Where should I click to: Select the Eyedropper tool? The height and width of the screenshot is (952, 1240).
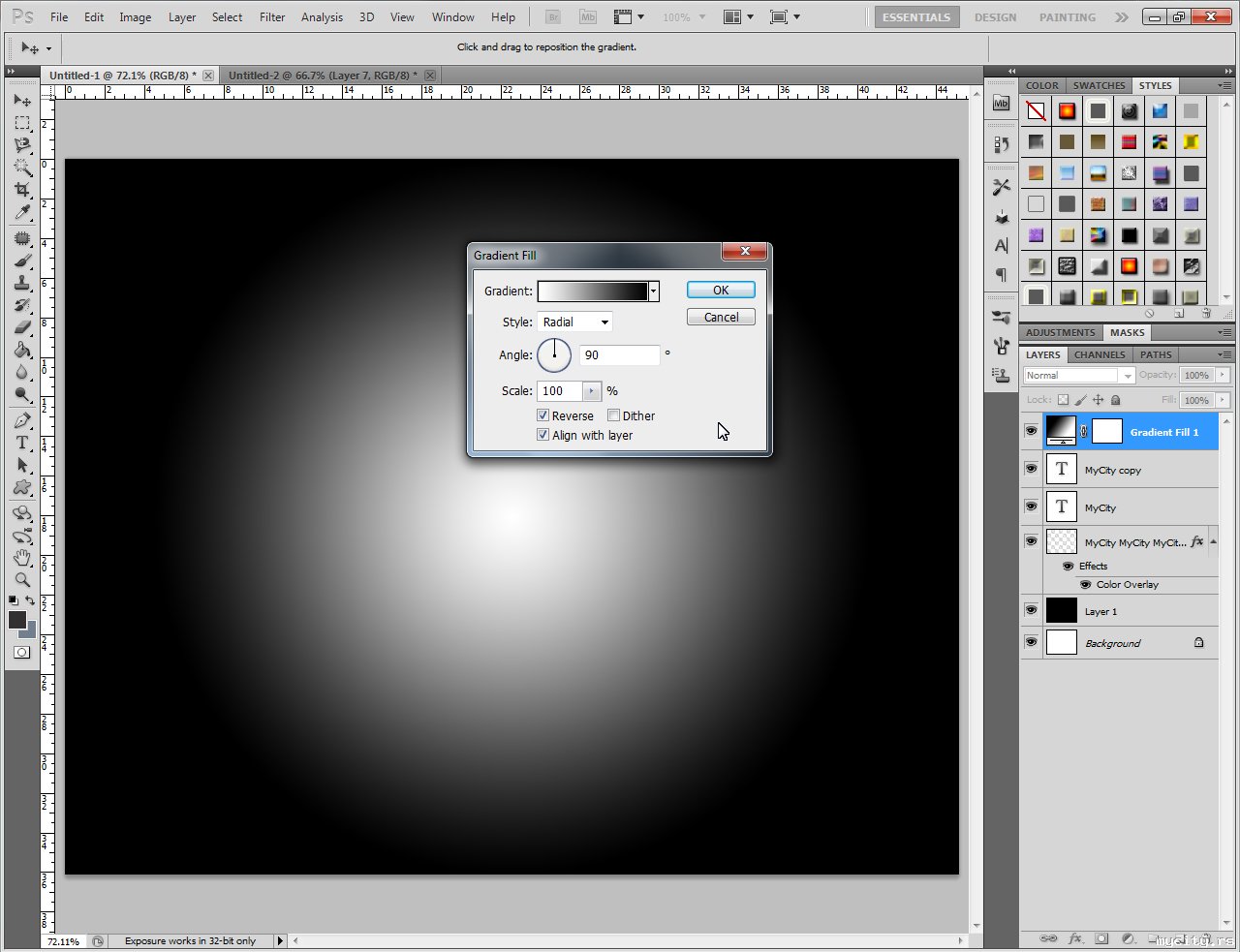pos(22,213)
